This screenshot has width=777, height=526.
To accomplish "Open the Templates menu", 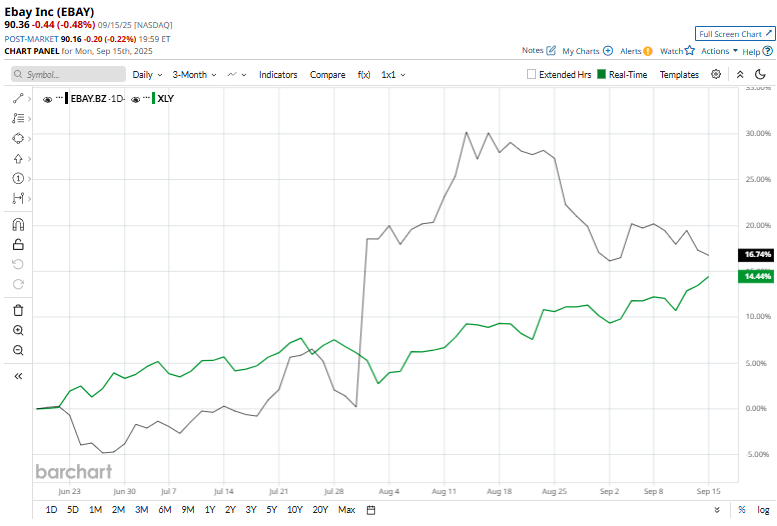I will coord(679,74).
